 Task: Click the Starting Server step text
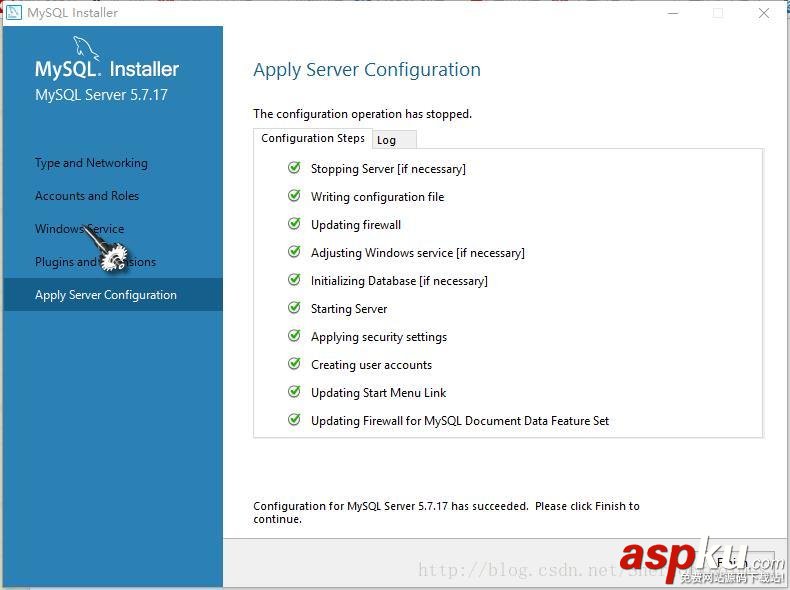pos(349,309)
